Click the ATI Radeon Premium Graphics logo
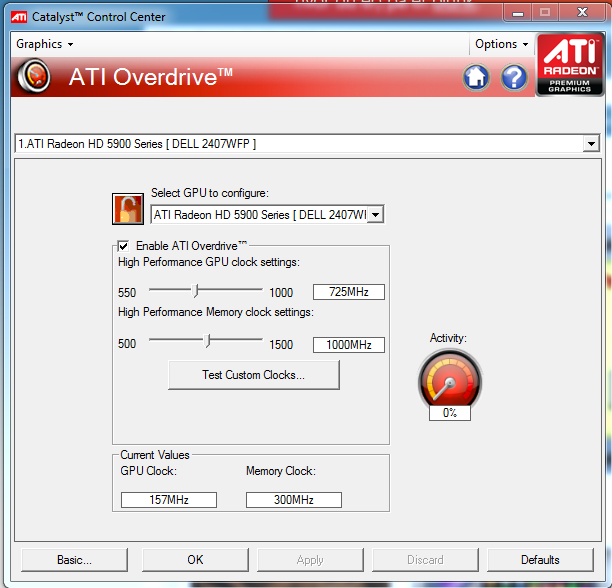Image resolution: width=612 pixels, height=588 pixels. pyautogui.click(x=569, y=64)
